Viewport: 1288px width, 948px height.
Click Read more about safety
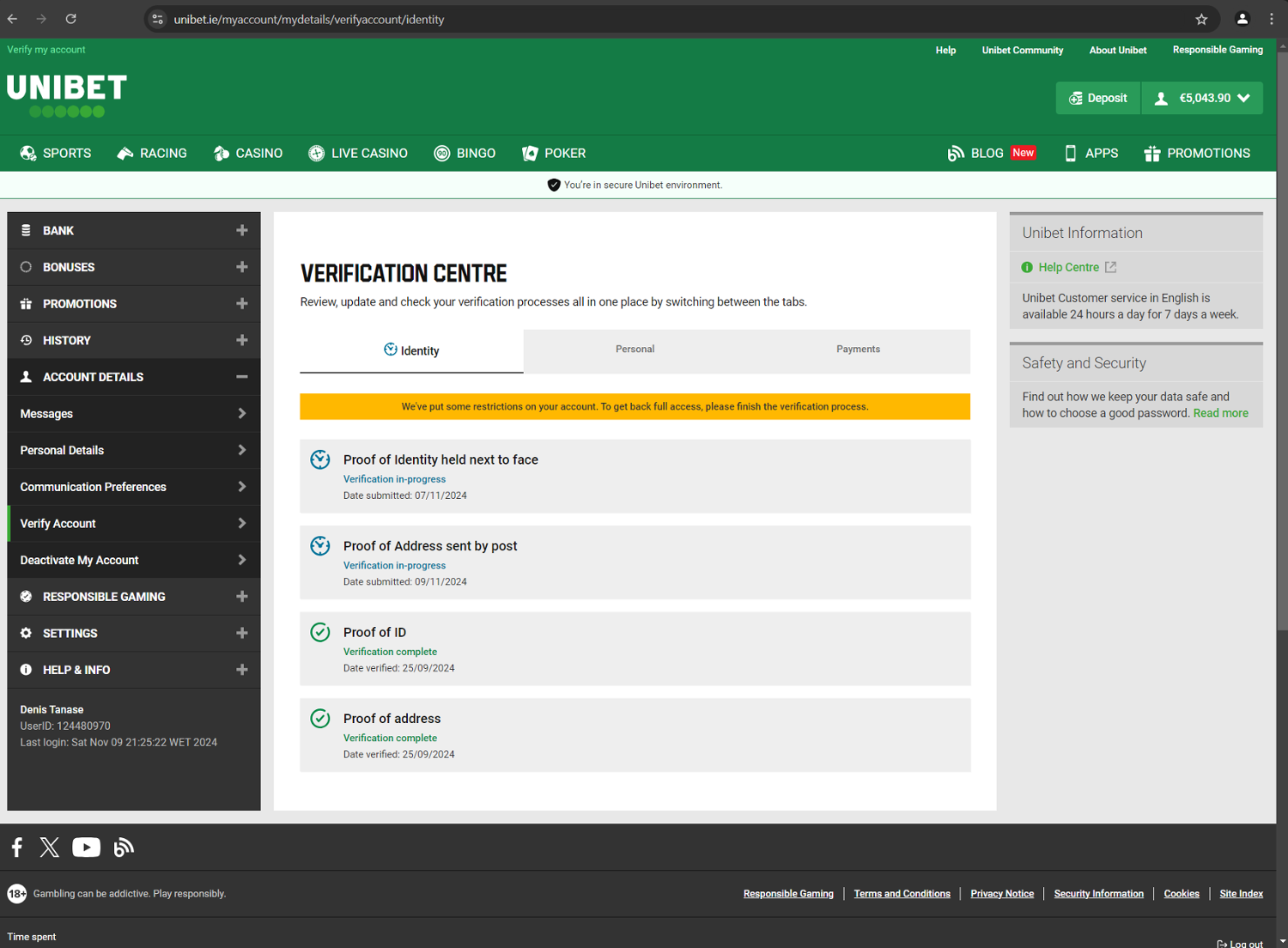[1220, 413]
